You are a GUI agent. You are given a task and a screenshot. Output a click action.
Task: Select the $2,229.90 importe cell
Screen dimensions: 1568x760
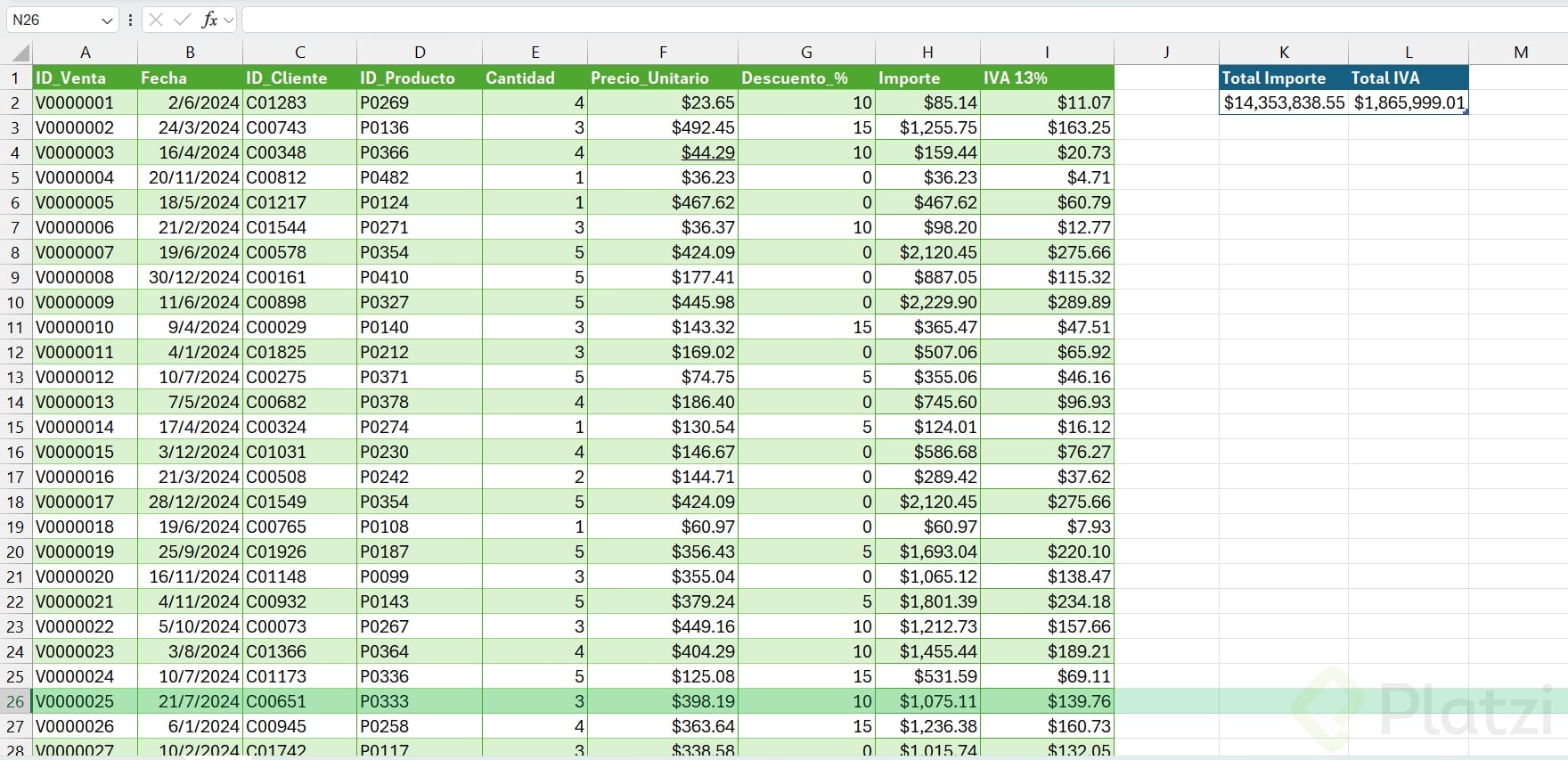[928, 303]
